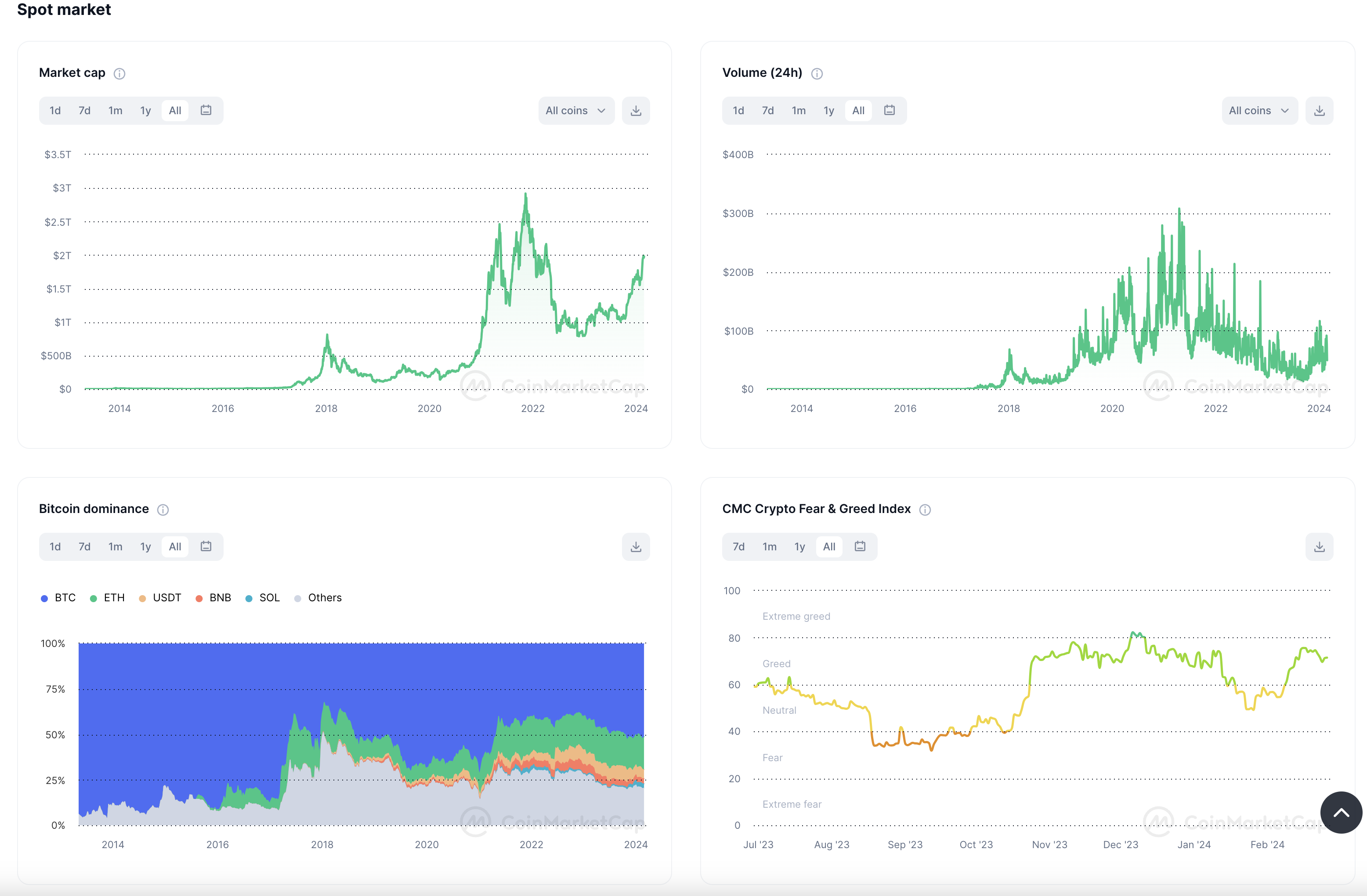The height and width of the screenshot is (896, 1367).
Task: Set the Bitcoin dominance range to 1m
Action: pos(116,547)
